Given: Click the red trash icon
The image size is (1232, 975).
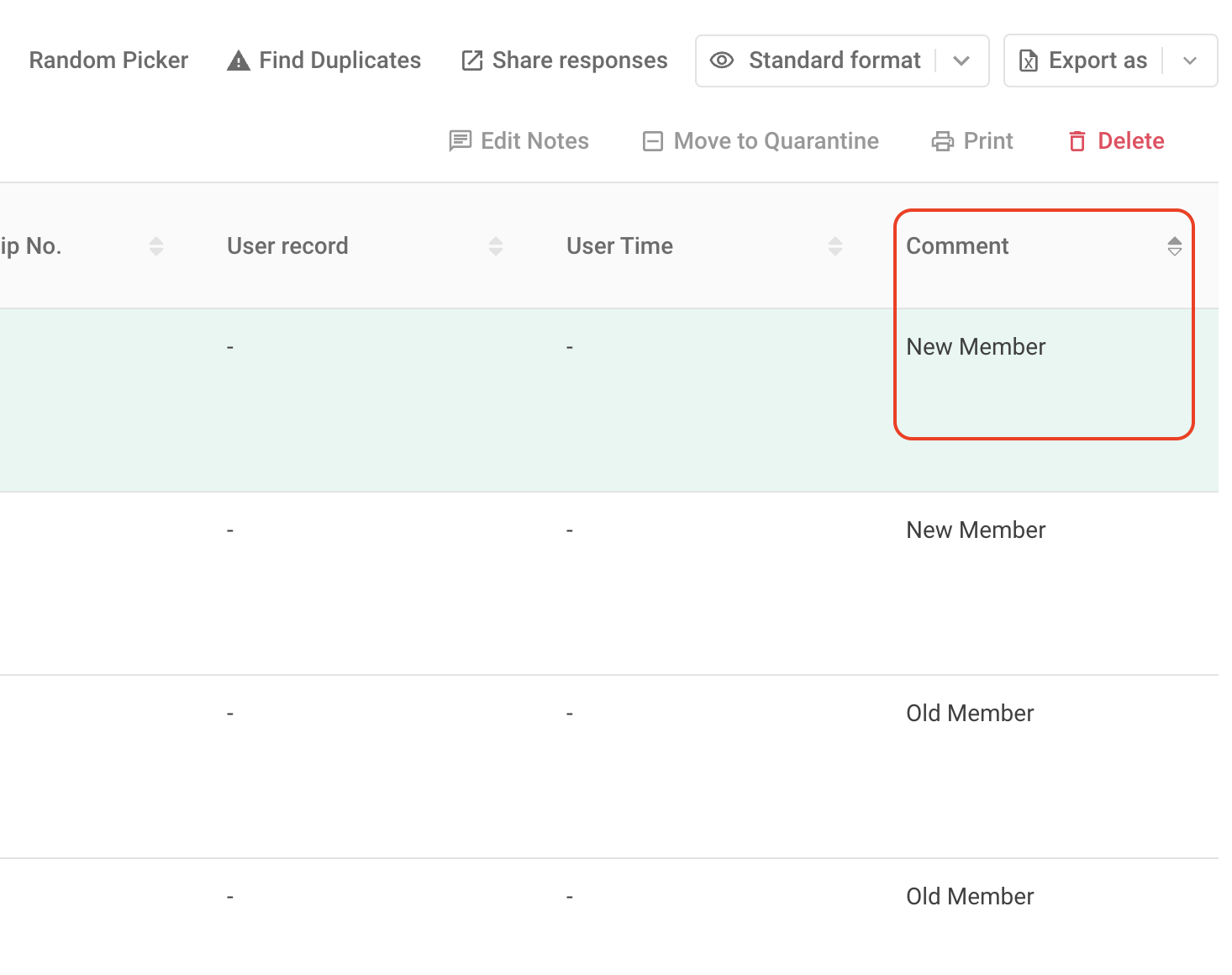Looking at the screenshot, I should [1077, 141].
